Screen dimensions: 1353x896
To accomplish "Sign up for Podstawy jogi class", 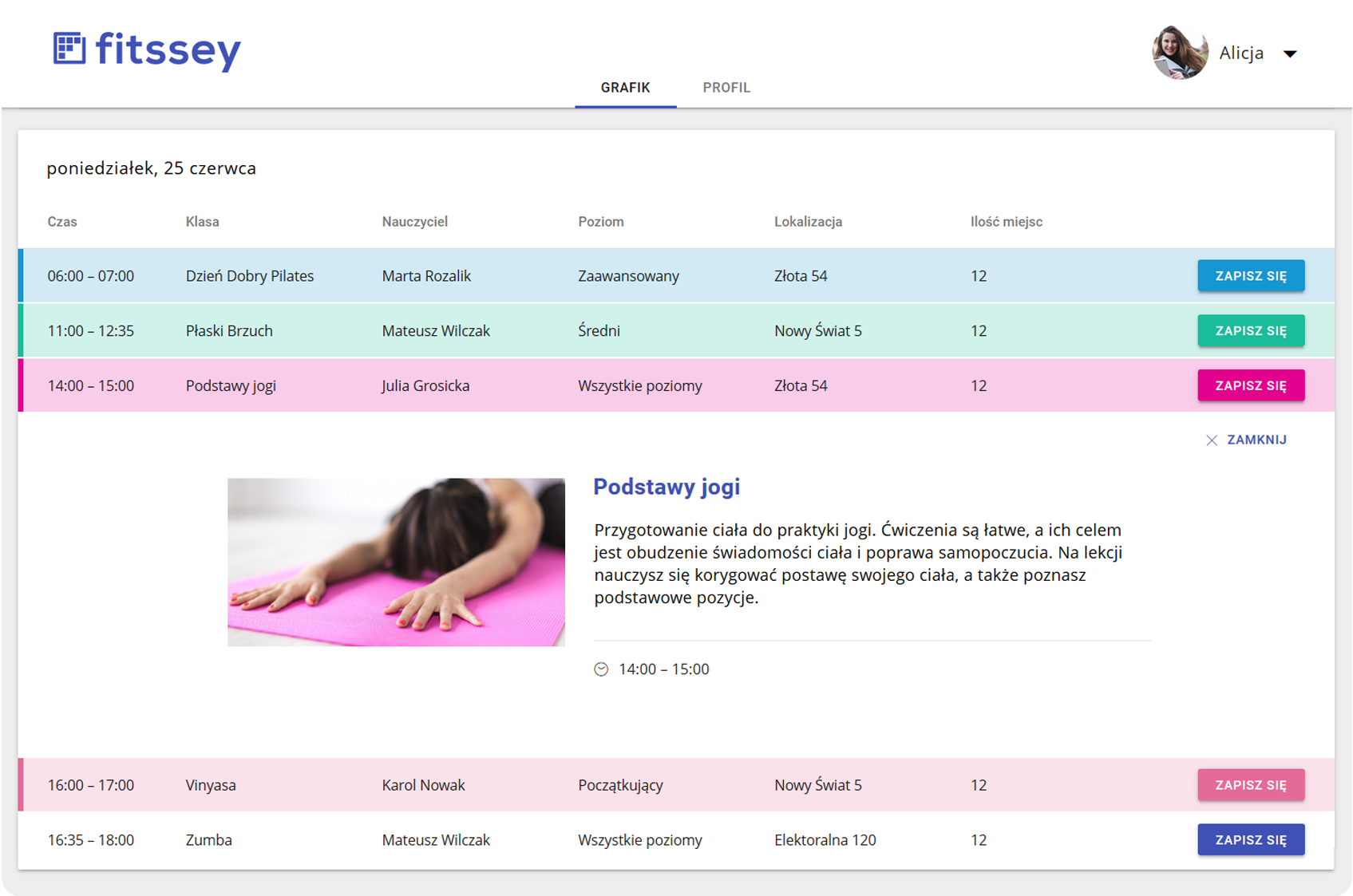I will pos(1251,385).
